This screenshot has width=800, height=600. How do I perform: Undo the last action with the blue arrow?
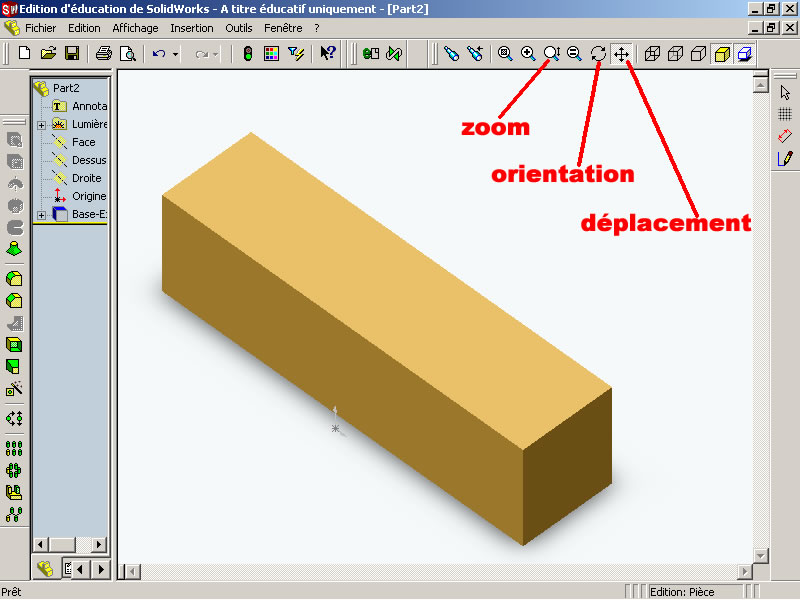click(x=159, y=54)
